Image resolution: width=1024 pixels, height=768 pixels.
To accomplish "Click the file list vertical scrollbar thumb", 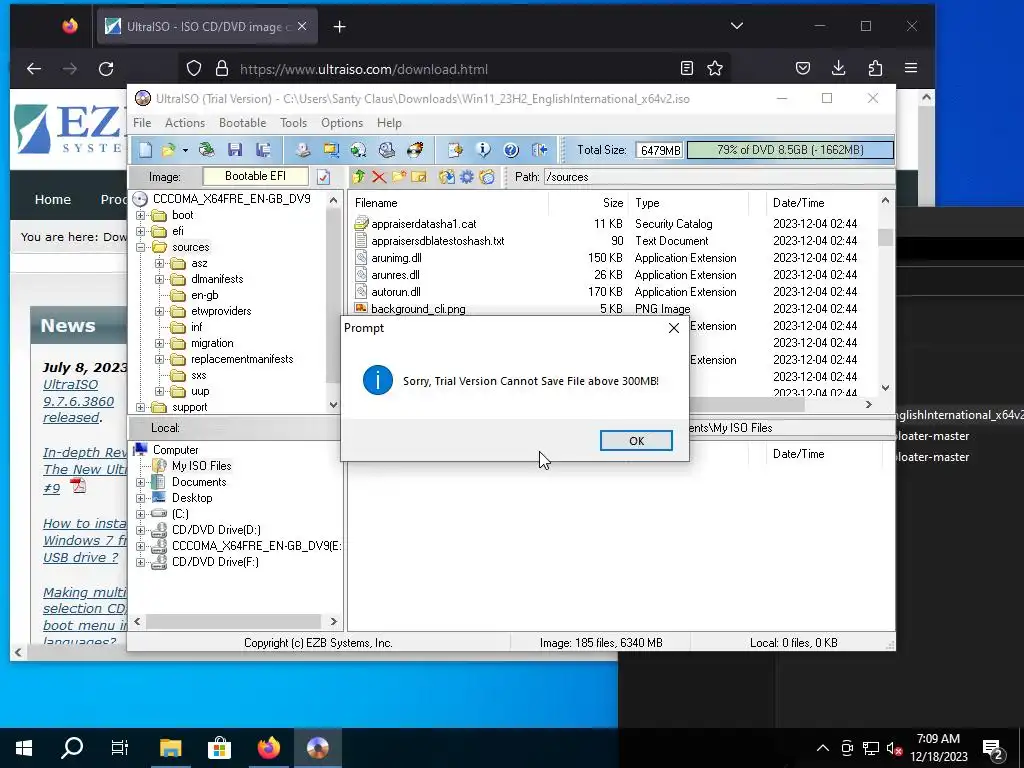I will (886, 237).
